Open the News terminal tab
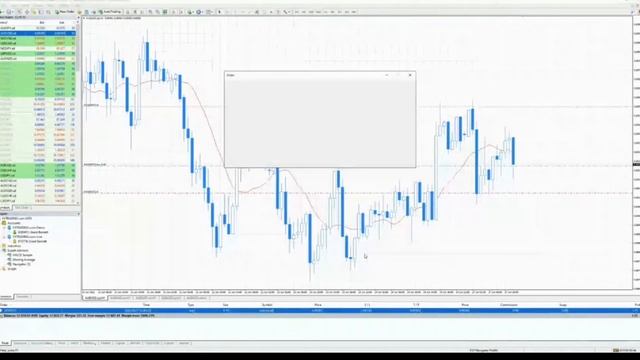Image resolution: width=640 pixels, height=360 pixels. coord(61,343)
